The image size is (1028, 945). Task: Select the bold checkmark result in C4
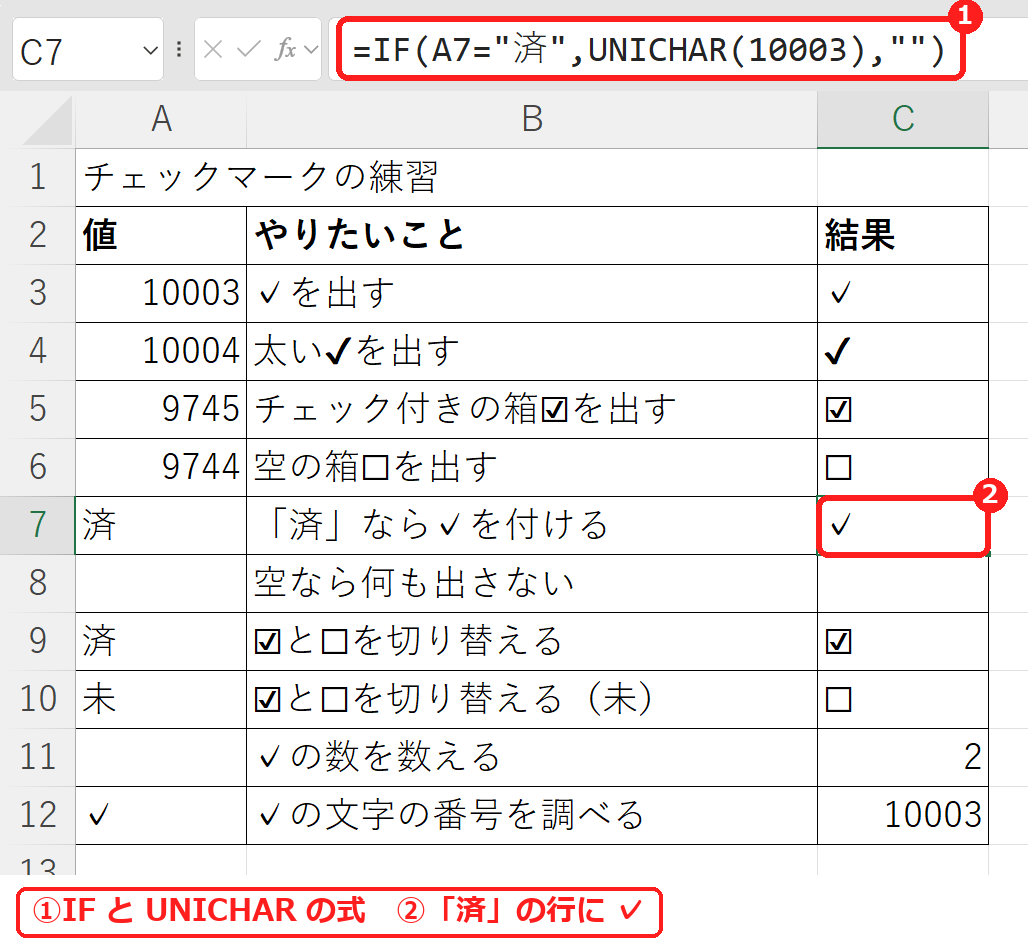pyautogui.click(x=903, y=352)
